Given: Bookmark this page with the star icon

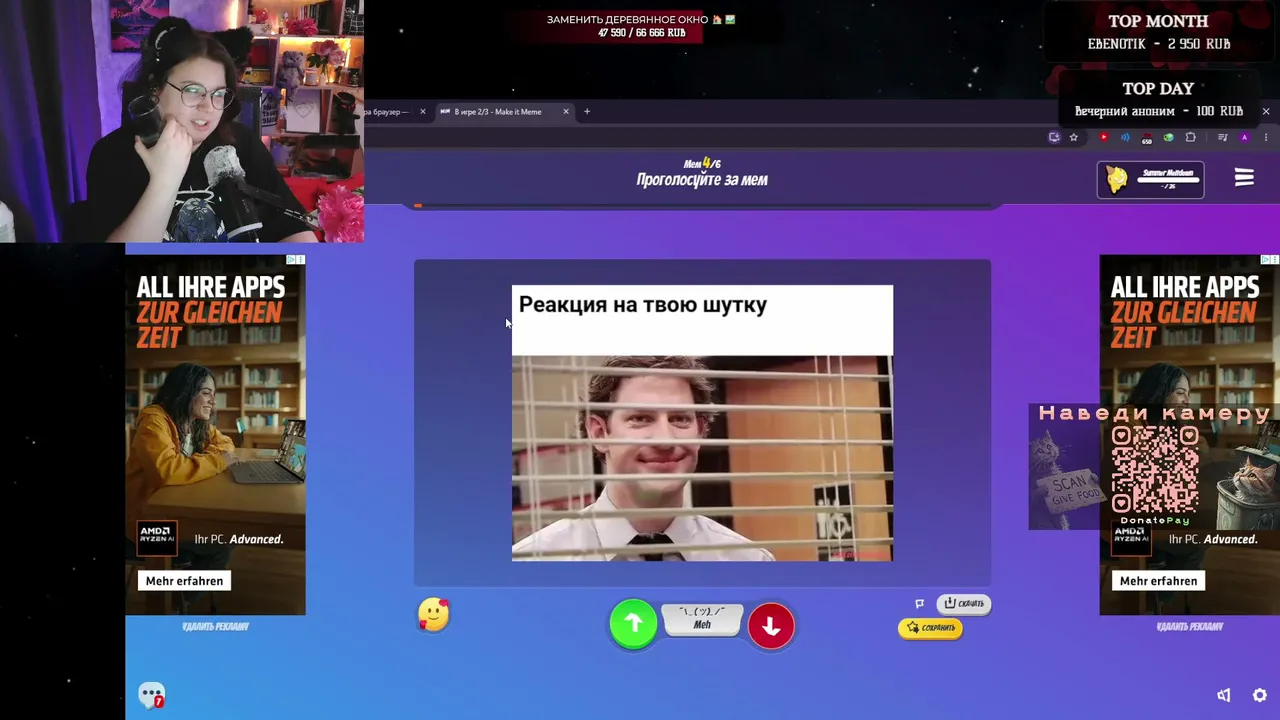Looking at the screenshot, I should click(x=1074, y=137).
